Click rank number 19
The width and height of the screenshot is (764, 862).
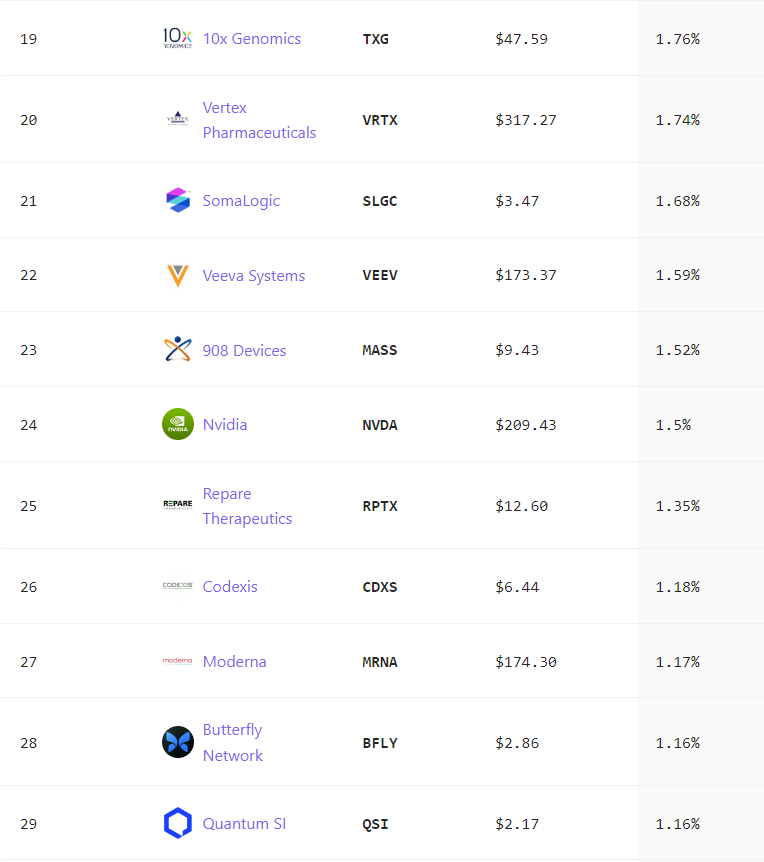tap(29, 39)
